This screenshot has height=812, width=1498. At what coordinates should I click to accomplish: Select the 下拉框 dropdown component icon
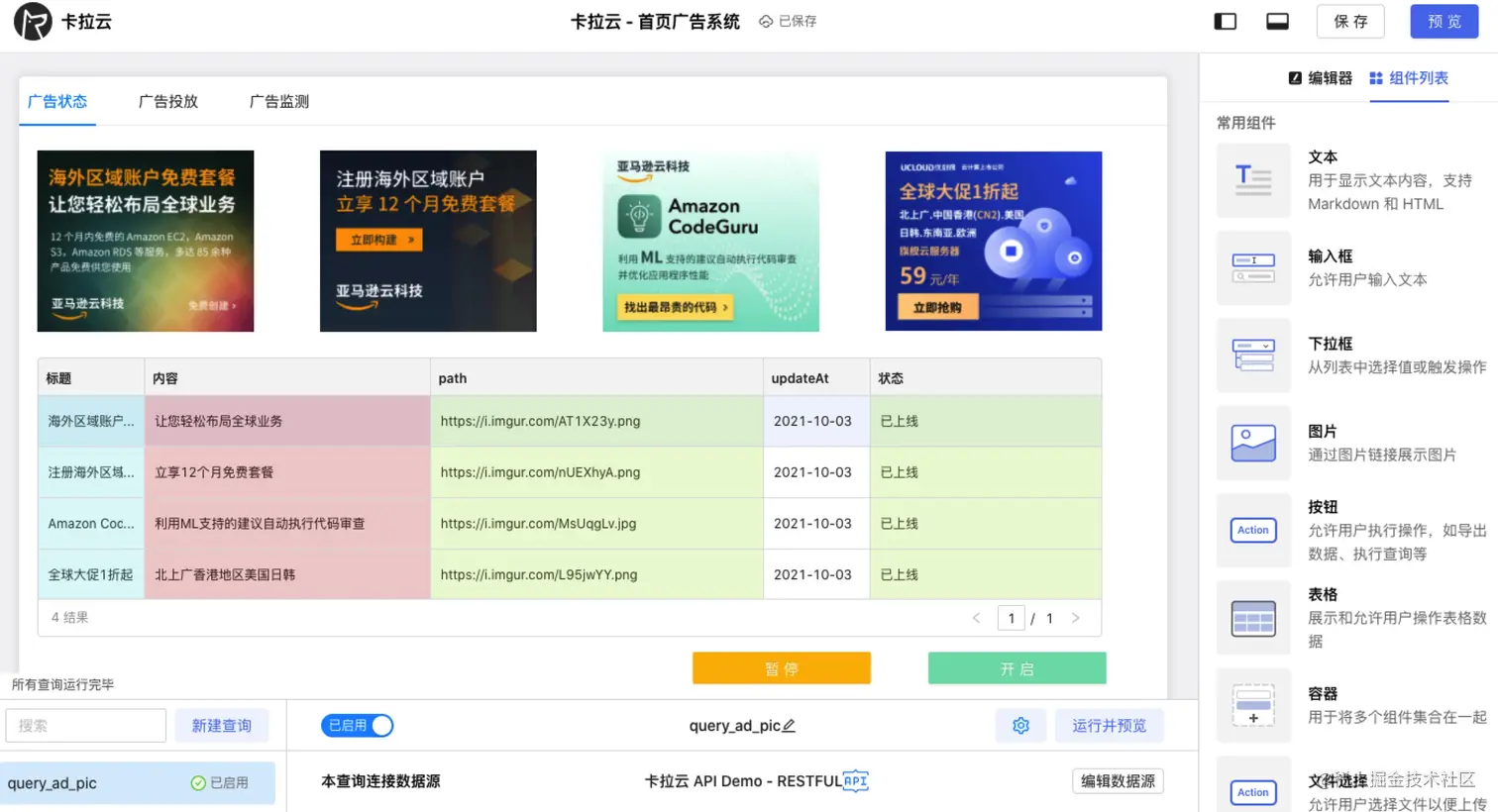1252,355
